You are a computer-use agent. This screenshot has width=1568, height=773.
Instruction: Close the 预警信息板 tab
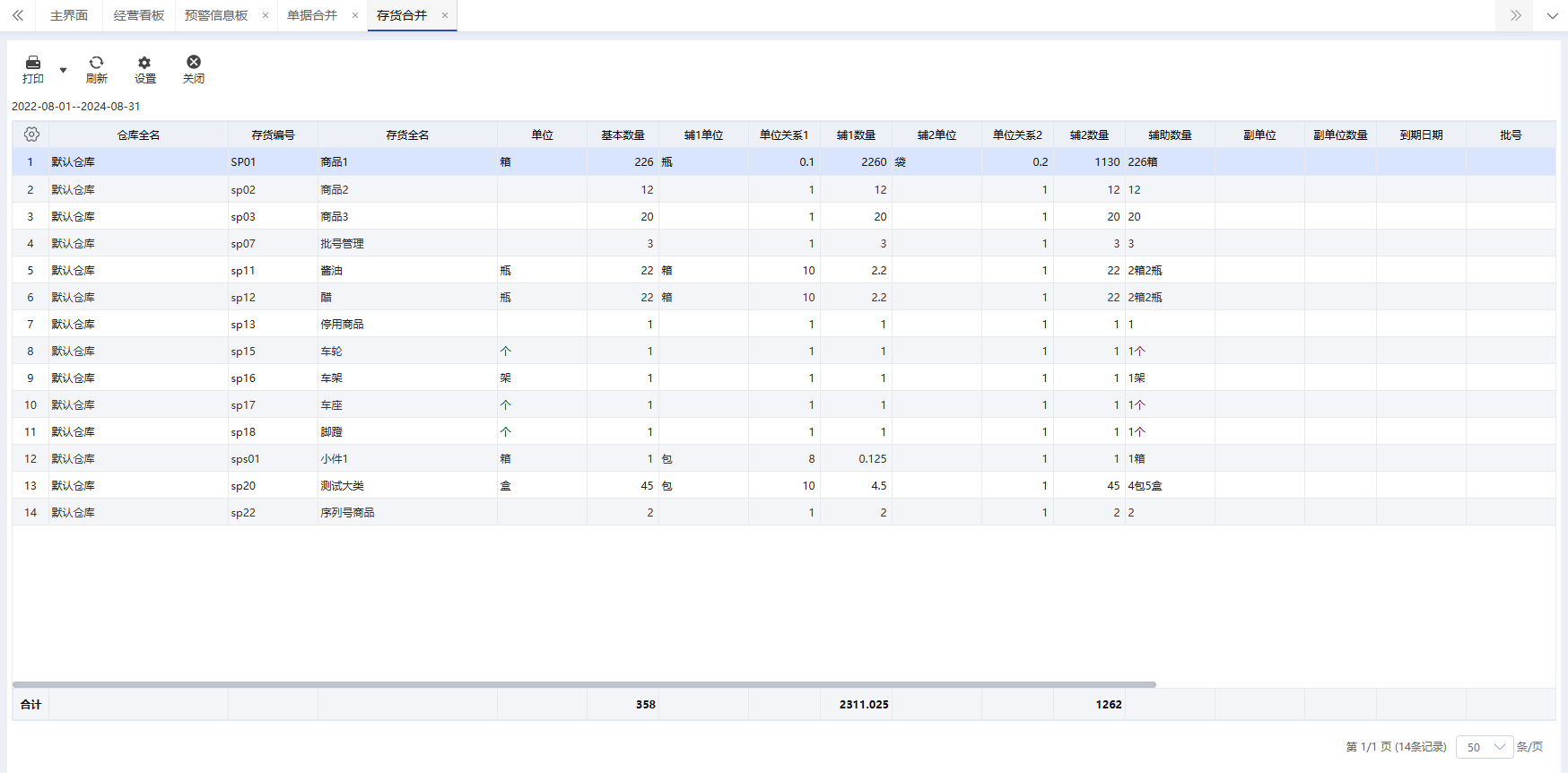click(x=266, y=15)
